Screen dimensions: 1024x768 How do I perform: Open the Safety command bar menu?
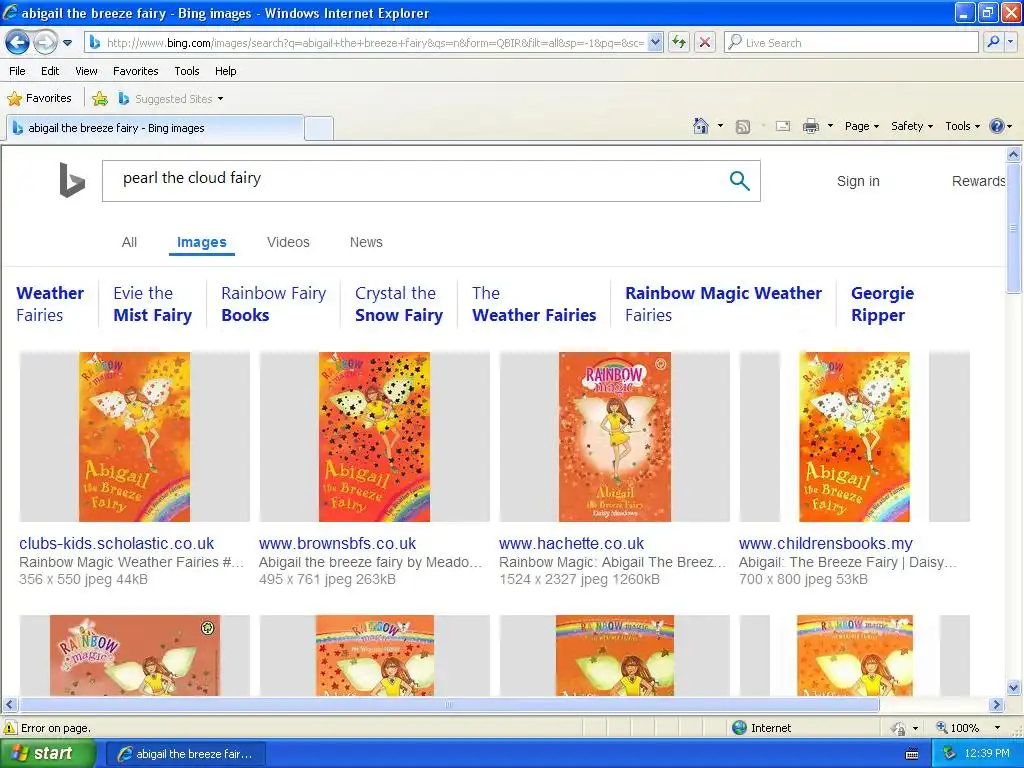912,126
